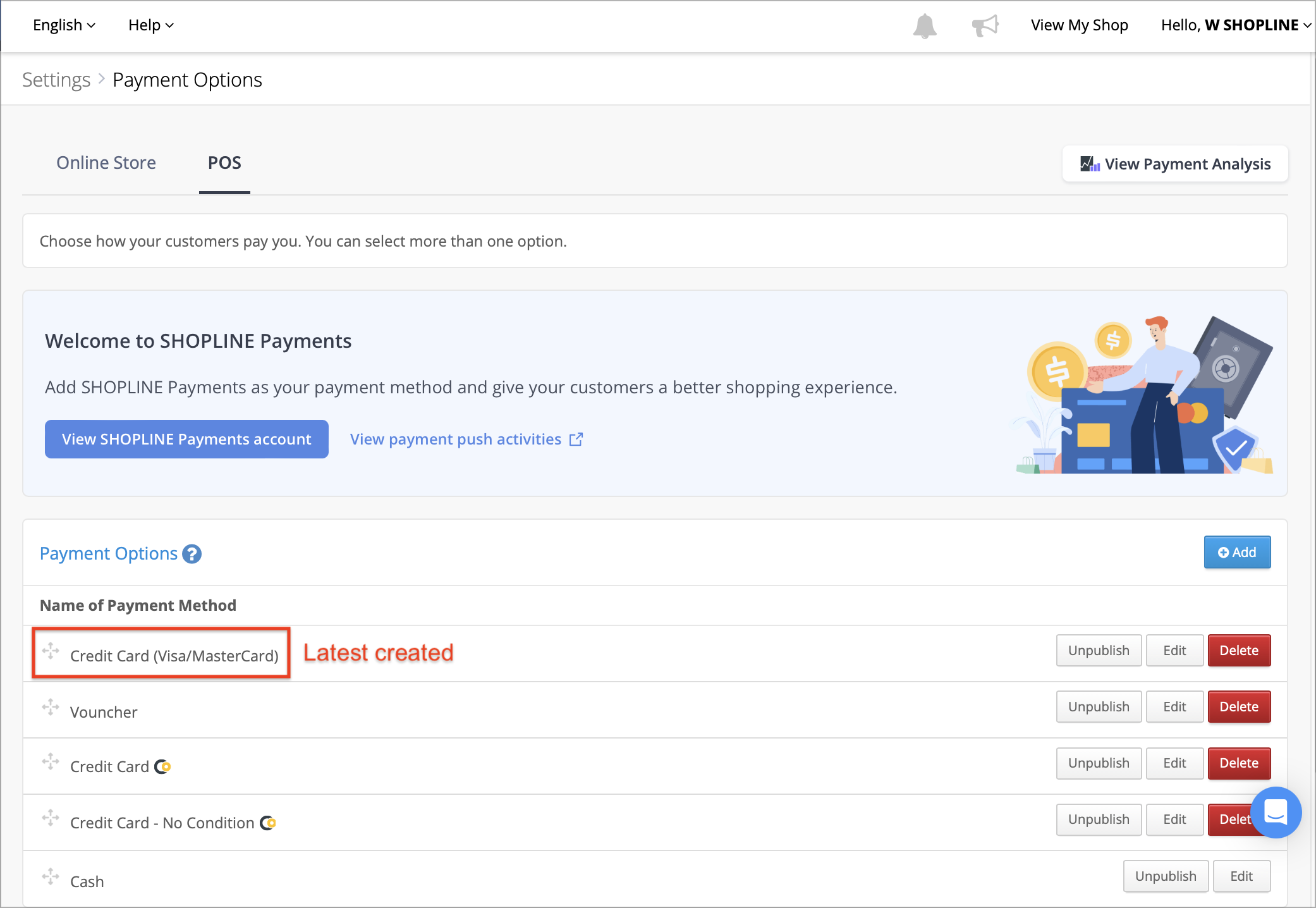Open the Hello, W SHOPLINE account menu
Screen dimensions: 1316x908
(x=1236, y=25)
